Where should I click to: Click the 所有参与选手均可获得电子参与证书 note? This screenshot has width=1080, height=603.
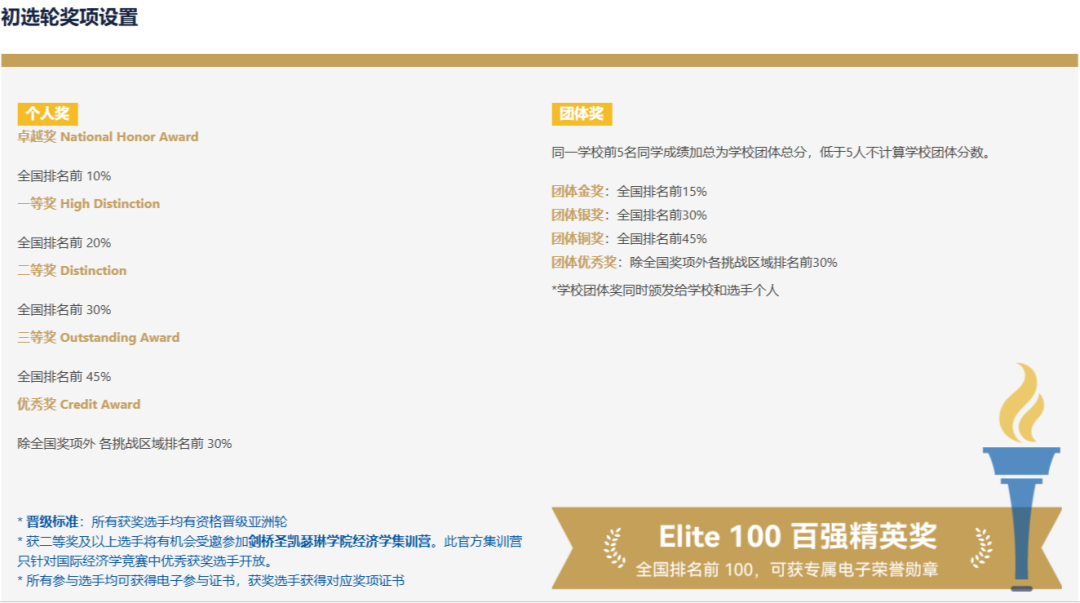click(x=211, y=581)
